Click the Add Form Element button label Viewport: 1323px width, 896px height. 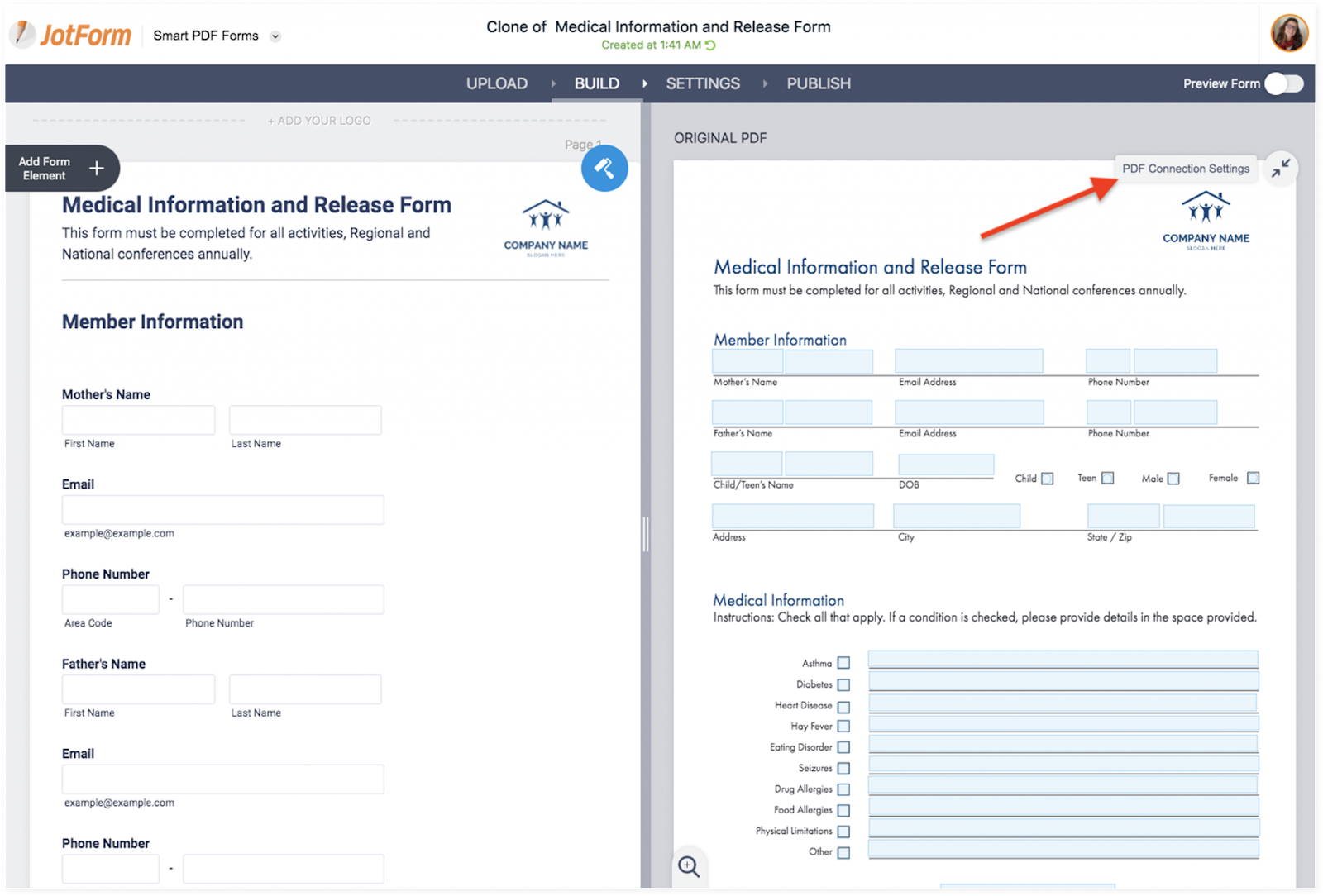pos(45,169)
